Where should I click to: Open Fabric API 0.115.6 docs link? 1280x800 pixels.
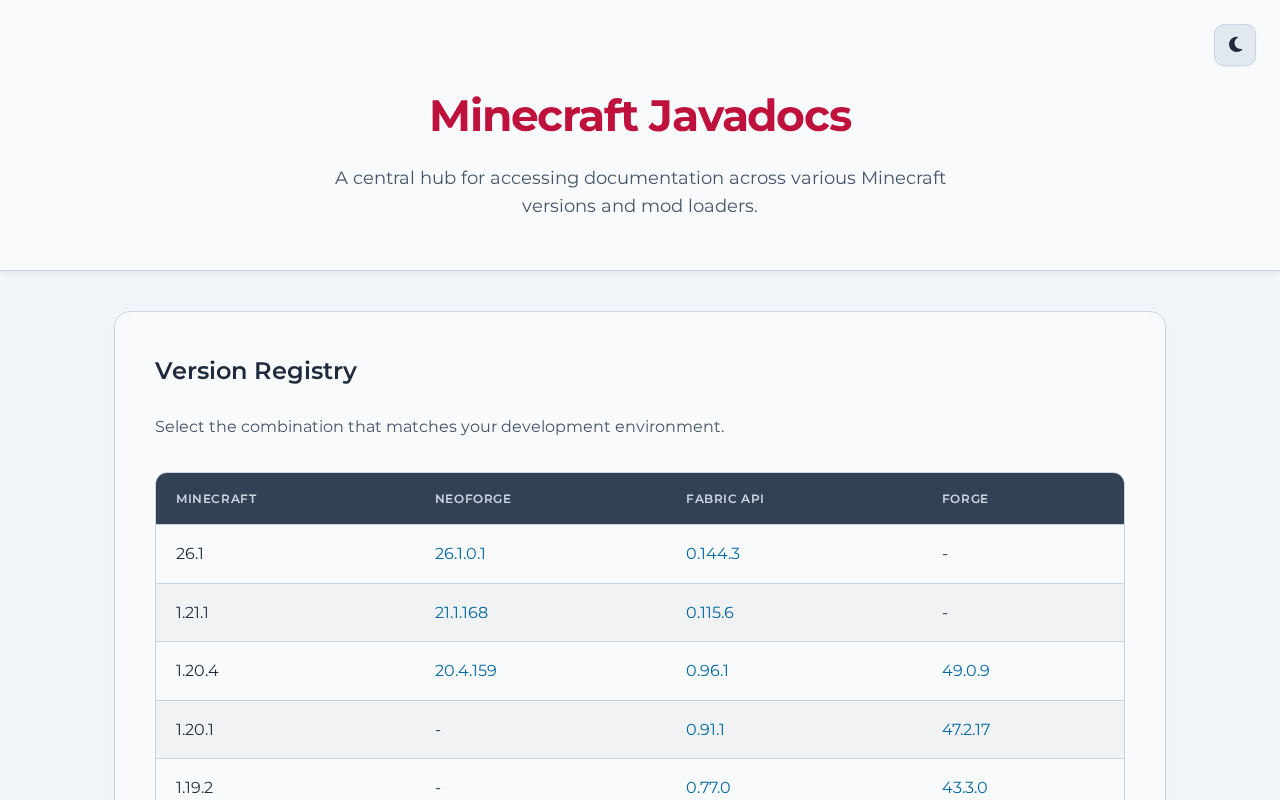[x=710, y=612]
